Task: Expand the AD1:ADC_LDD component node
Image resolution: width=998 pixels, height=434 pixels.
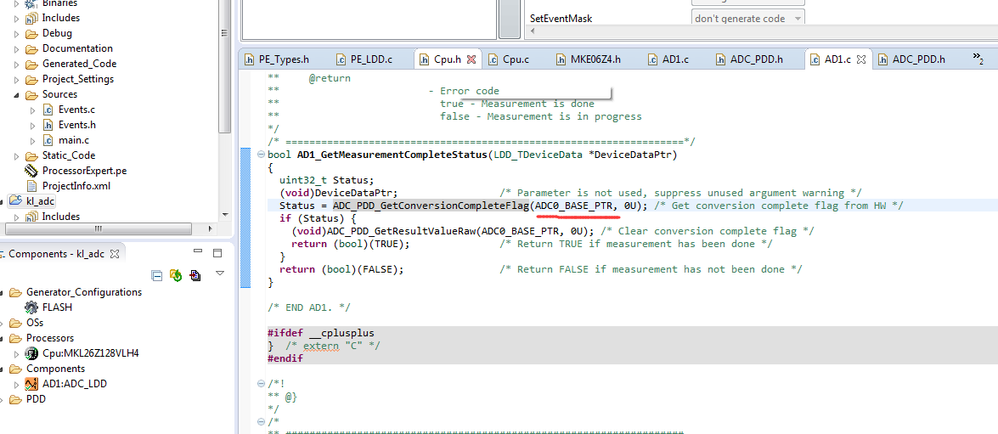Action: [17, 384]
